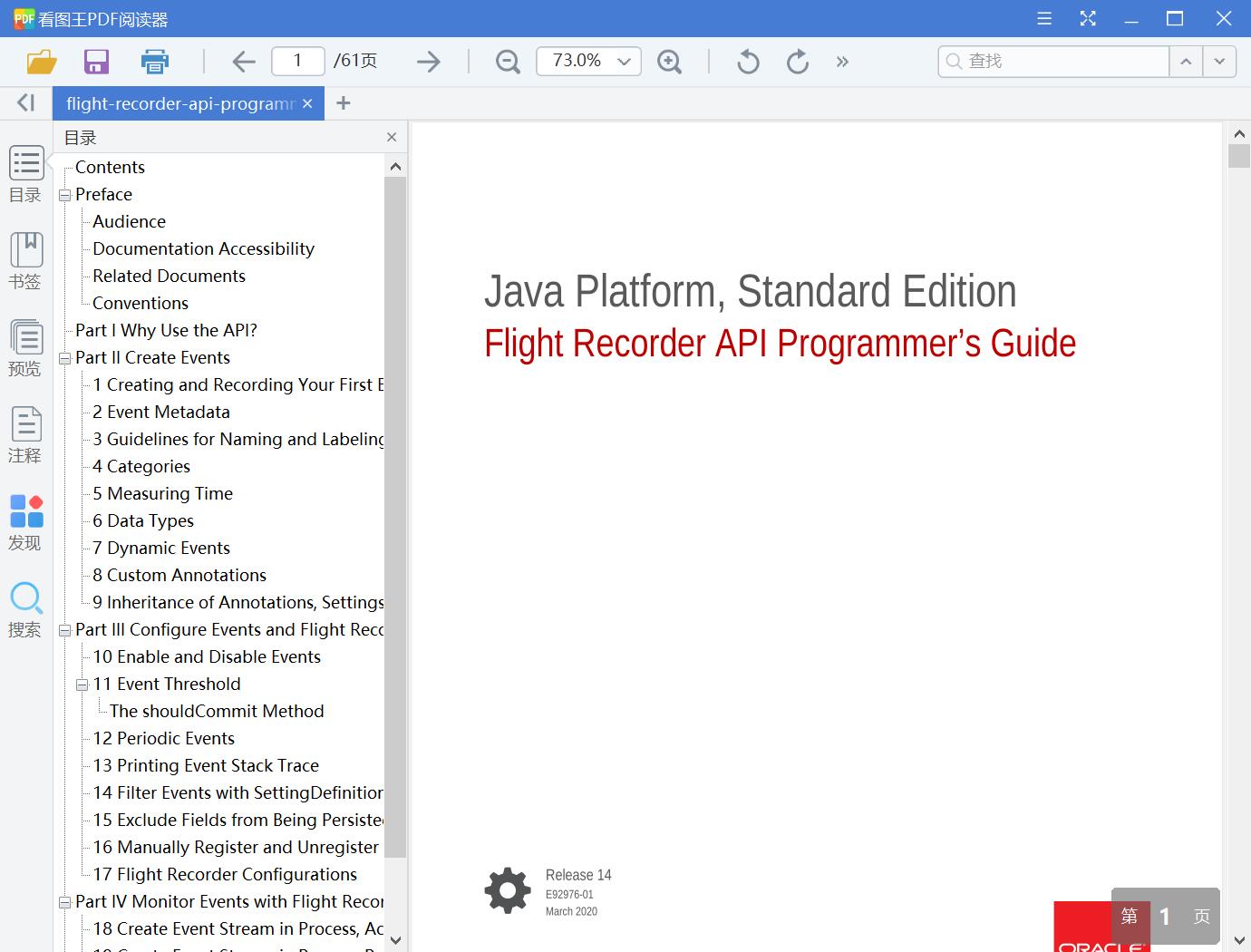Open 10 Enable and Disable Events
Viewport: 1251px width, 952px height.
(x=207, y=656)
